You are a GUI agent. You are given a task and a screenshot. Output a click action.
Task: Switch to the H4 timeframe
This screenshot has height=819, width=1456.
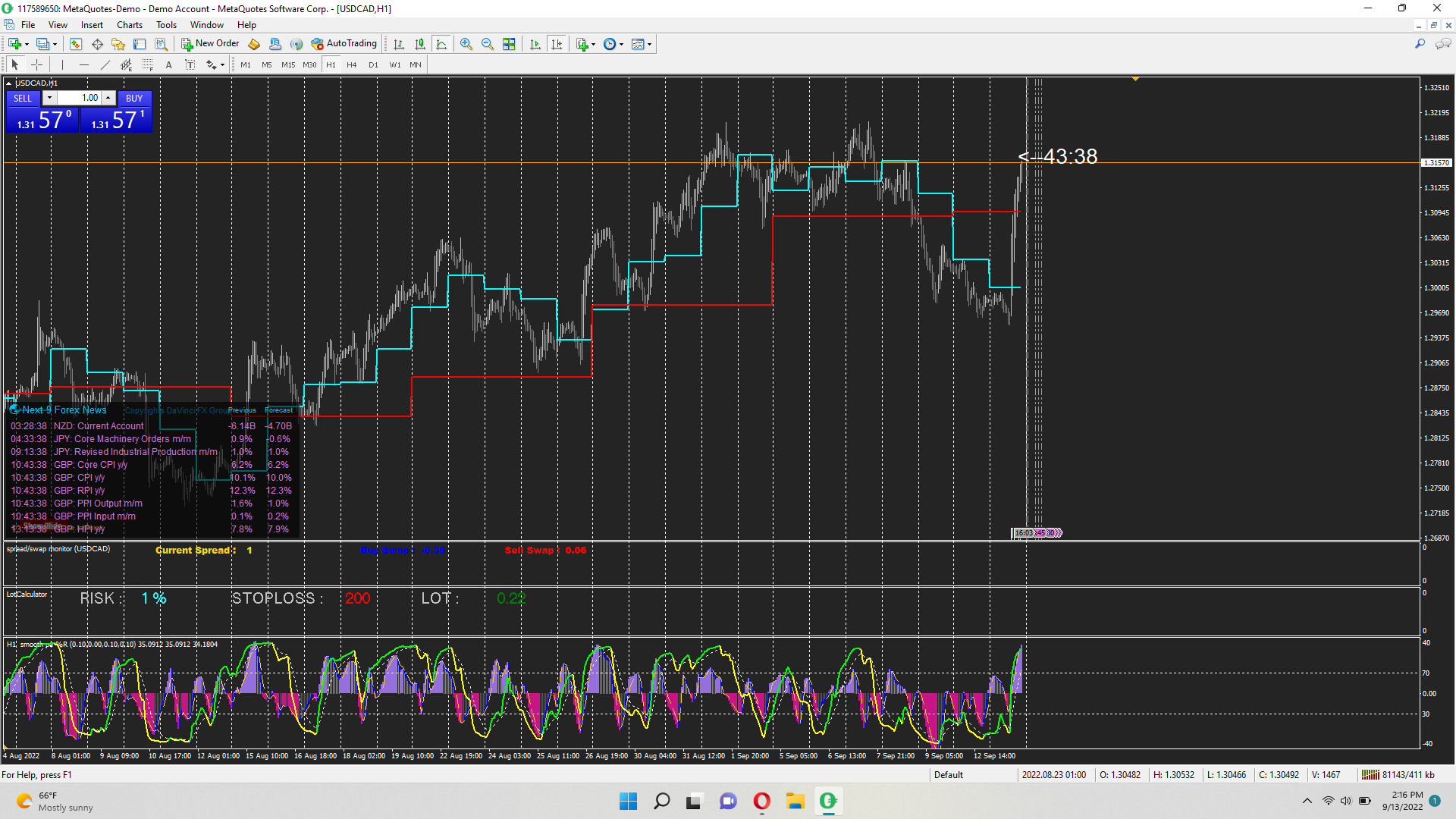(351, 64)
